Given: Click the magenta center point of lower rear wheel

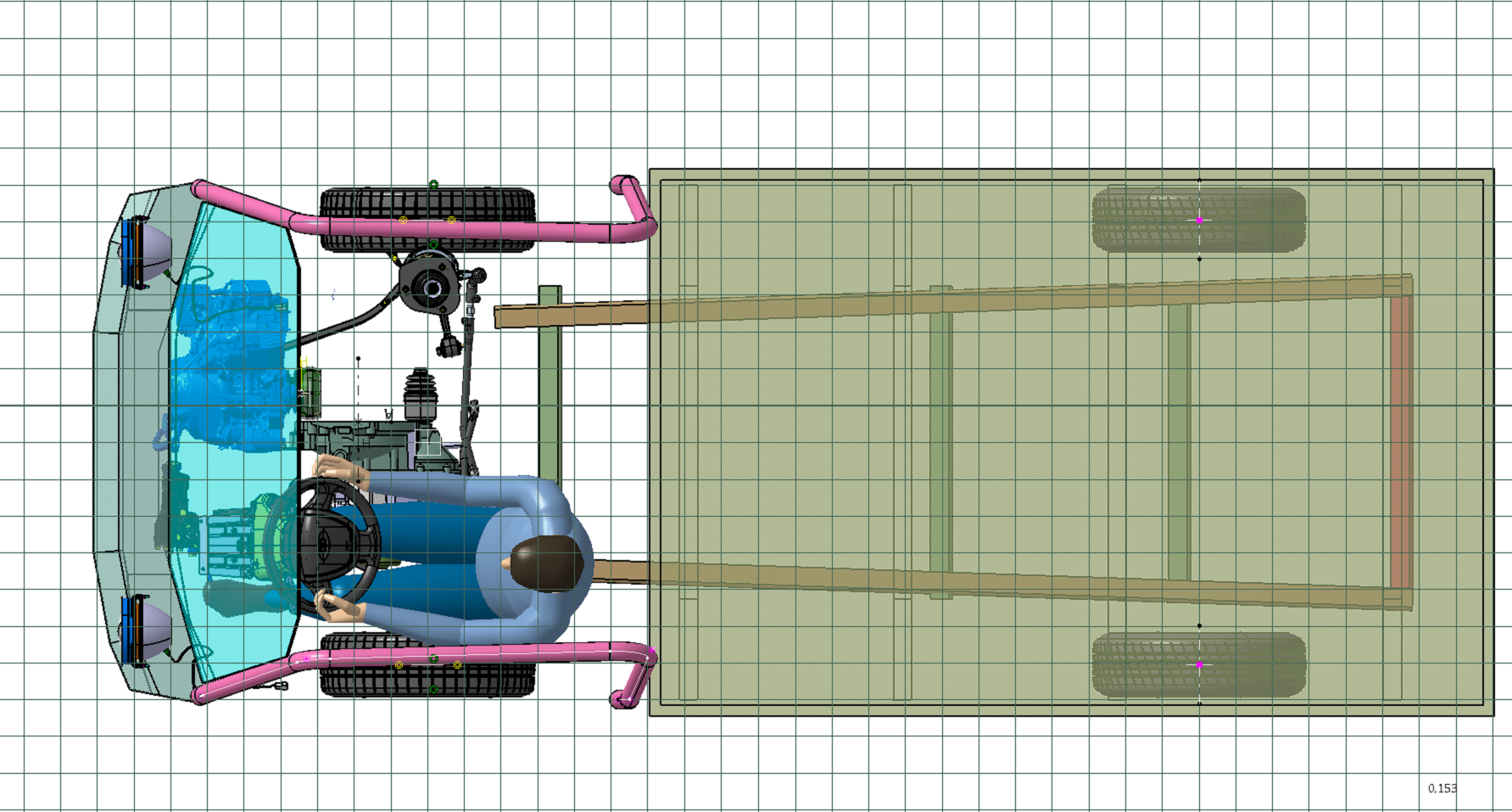Looking at the screenshot, I should click(1199, 664).
